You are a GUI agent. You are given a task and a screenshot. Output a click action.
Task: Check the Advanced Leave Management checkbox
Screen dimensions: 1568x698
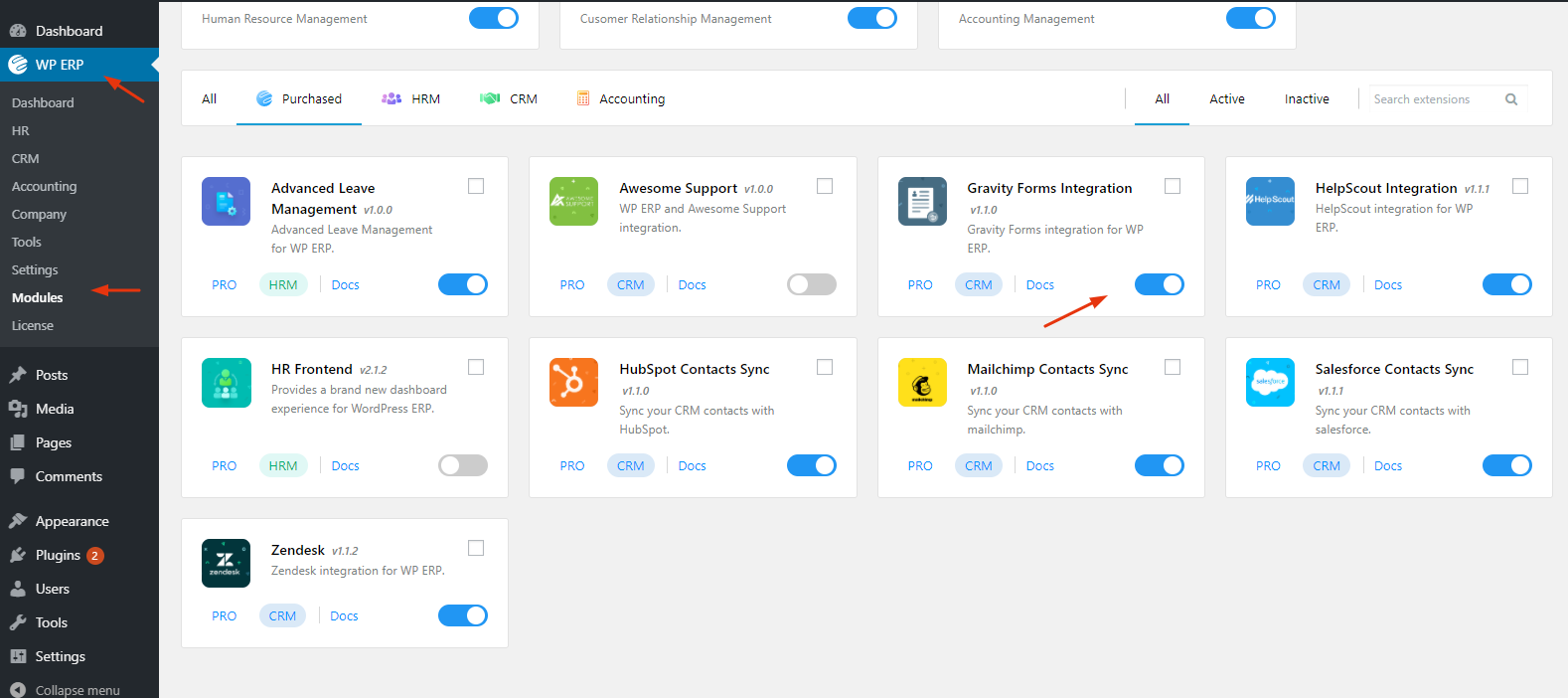point(476,186)
